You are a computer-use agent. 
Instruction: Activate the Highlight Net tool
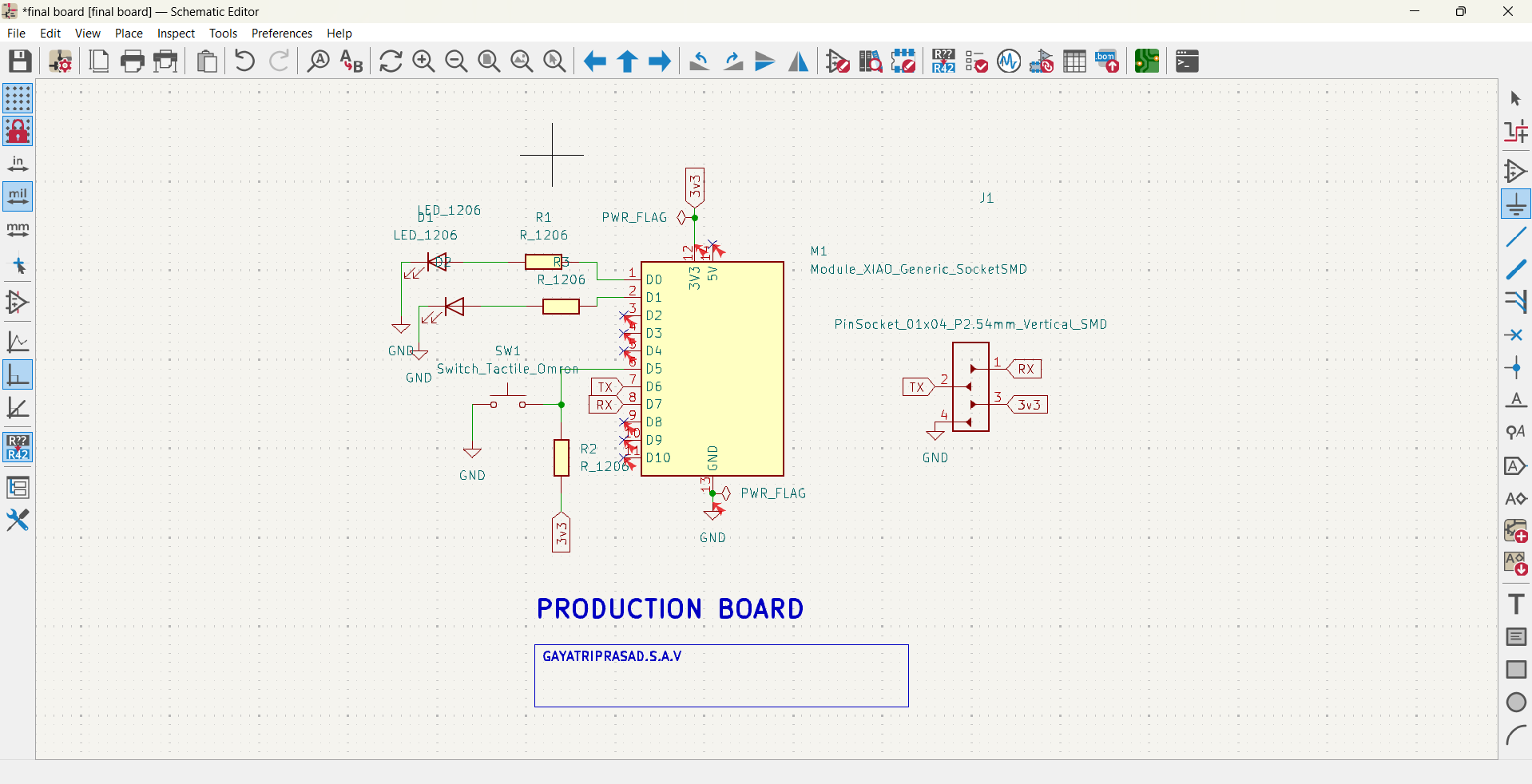(x=1516, y=131)
